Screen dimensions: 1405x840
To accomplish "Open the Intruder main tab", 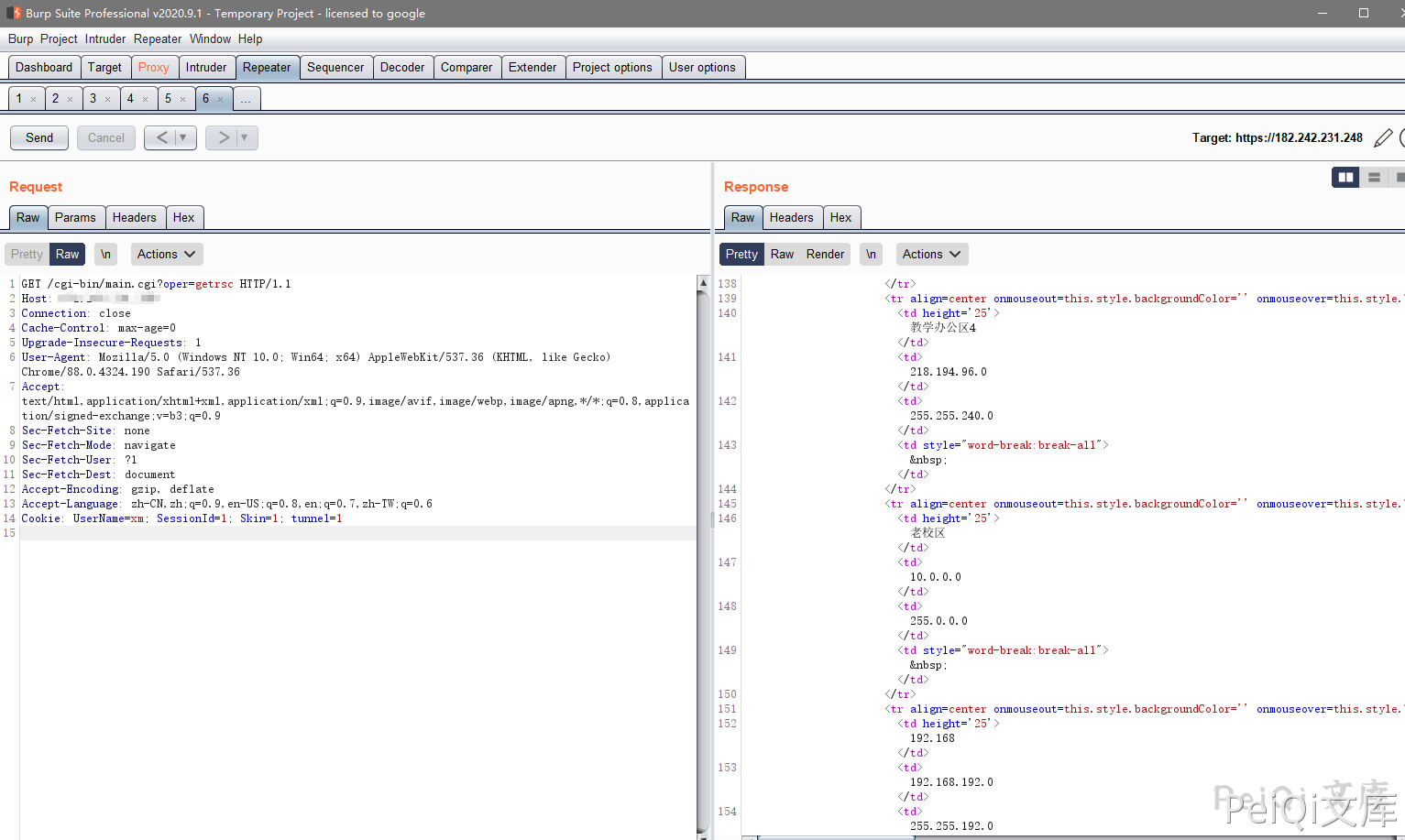I will point(205,68).
